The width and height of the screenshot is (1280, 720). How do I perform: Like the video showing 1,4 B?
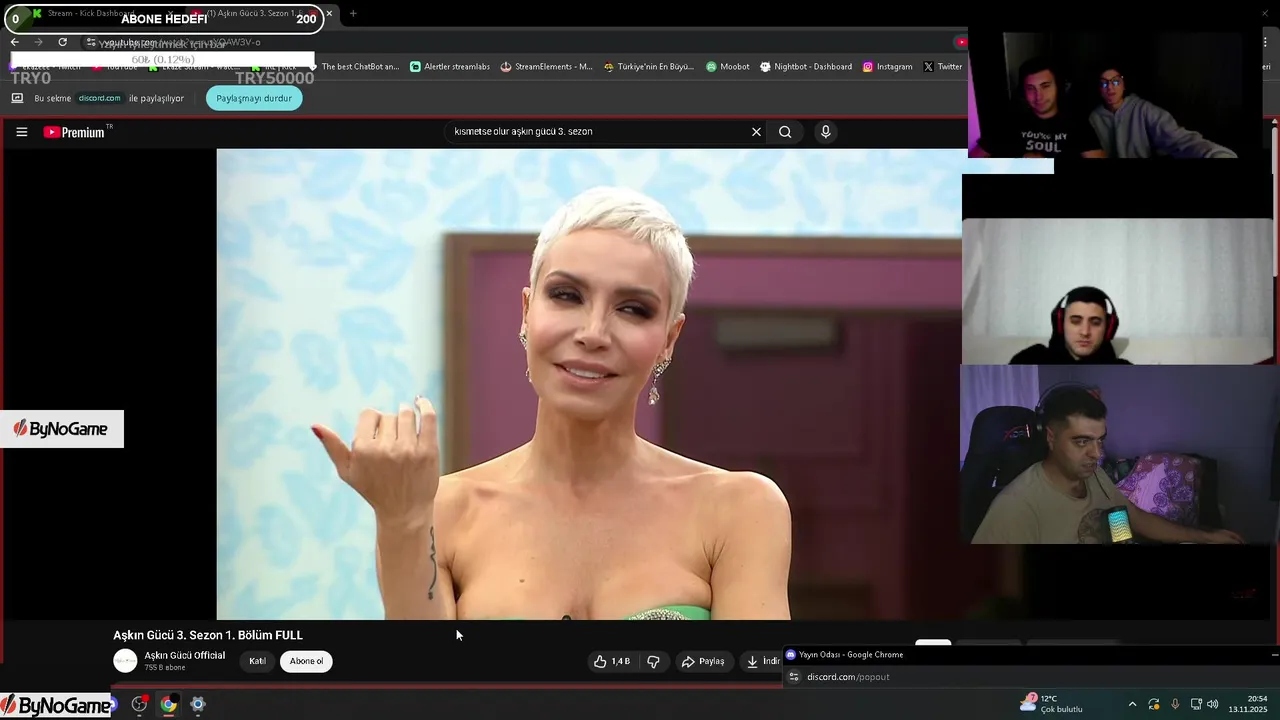click(612, 661)
